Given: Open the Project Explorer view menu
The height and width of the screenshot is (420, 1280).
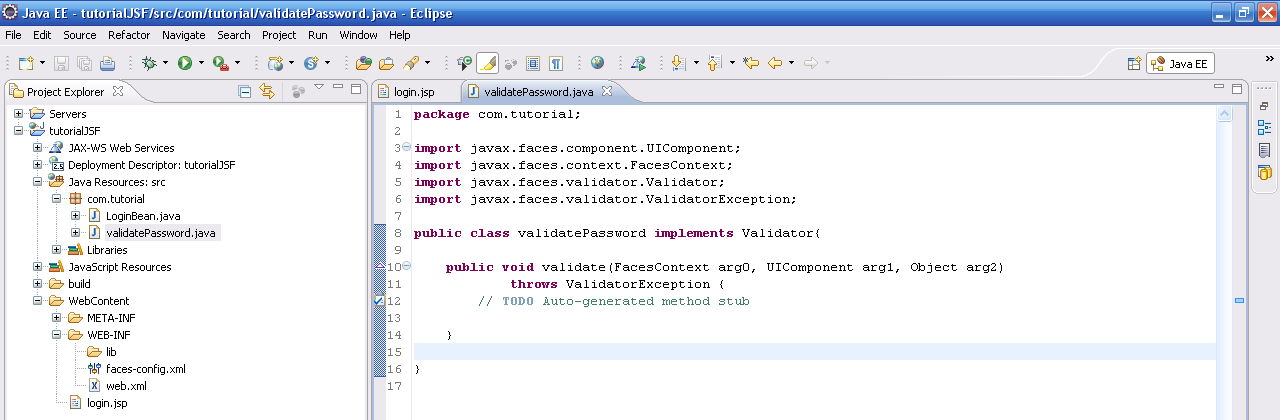Looking at the screenshot, I should 319,88.
